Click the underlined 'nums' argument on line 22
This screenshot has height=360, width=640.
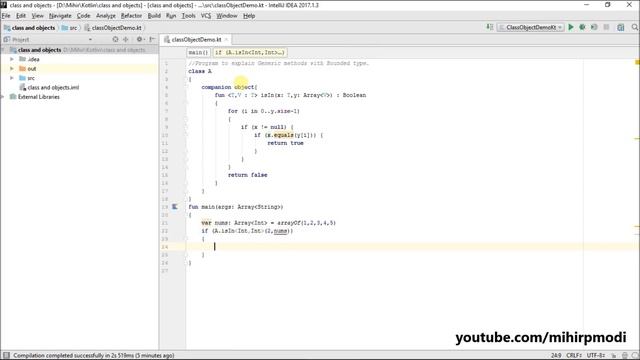coord(280,231)
